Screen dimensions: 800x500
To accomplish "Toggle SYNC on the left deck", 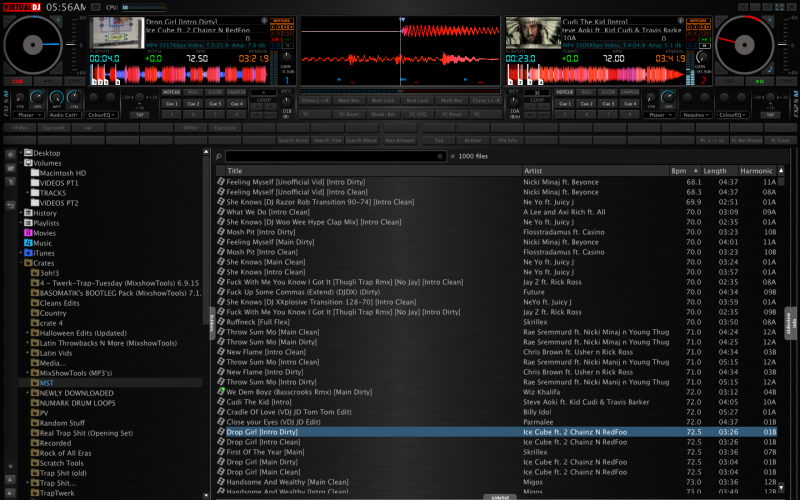I will pos(74,81).
